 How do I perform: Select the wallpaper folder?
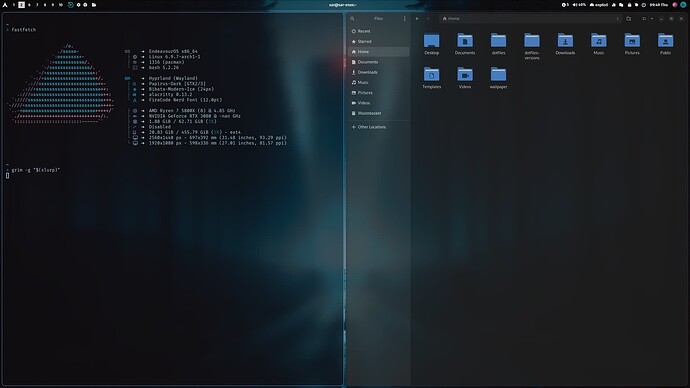(x=498, y=78)
